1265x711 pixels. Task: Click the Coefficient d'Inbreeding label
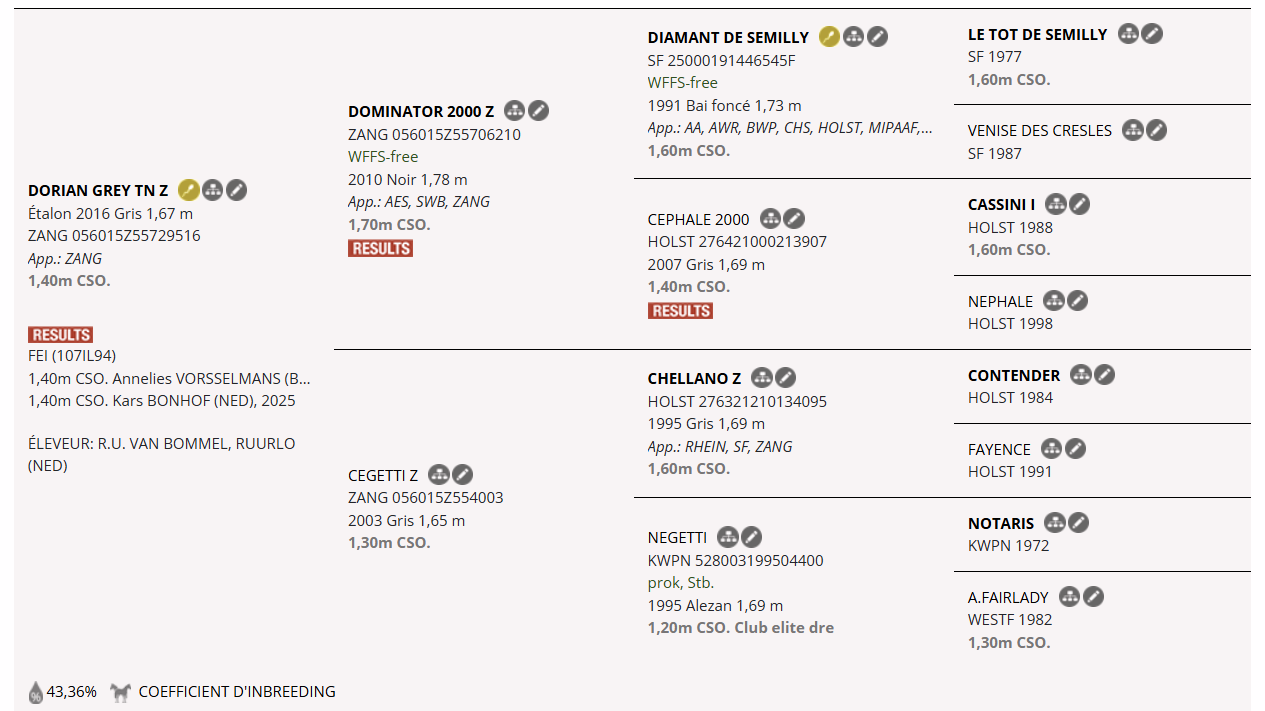point(237,692)
